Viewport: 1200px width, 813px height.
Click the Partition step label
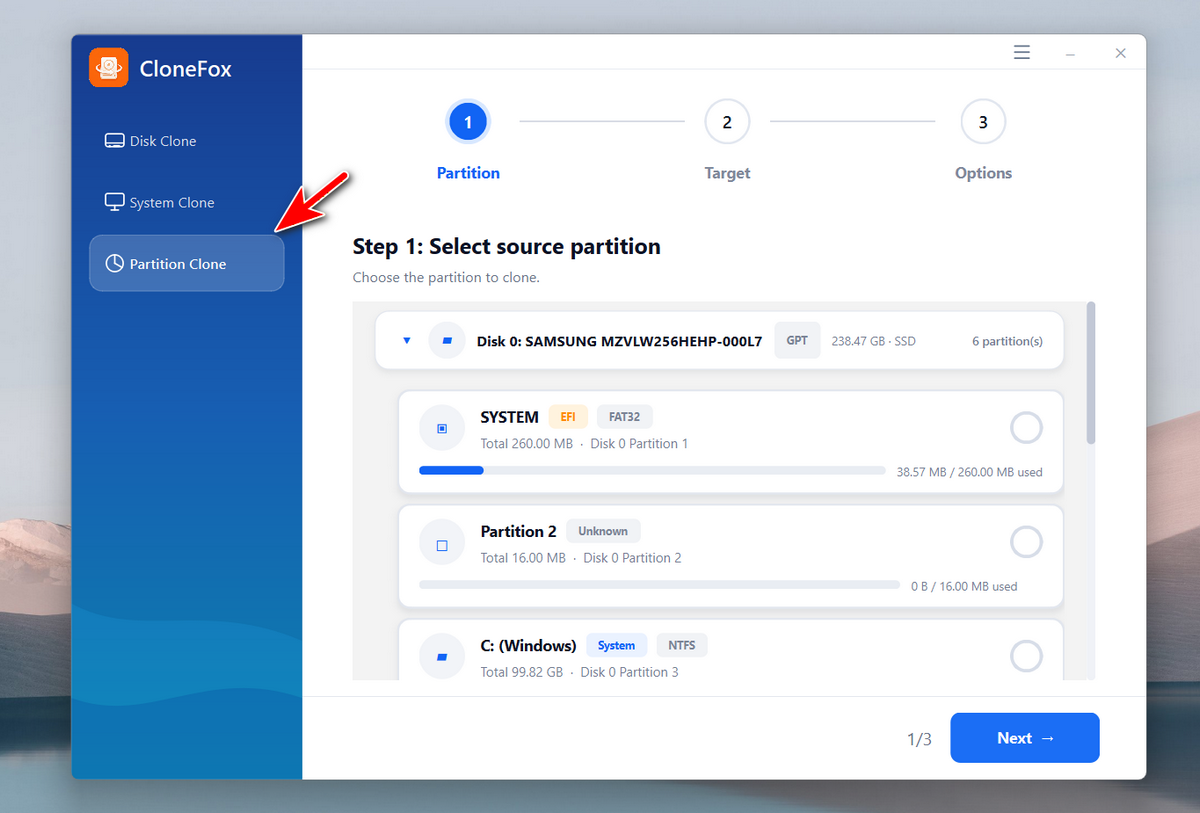pyautogui.click(x=468, y=173)
